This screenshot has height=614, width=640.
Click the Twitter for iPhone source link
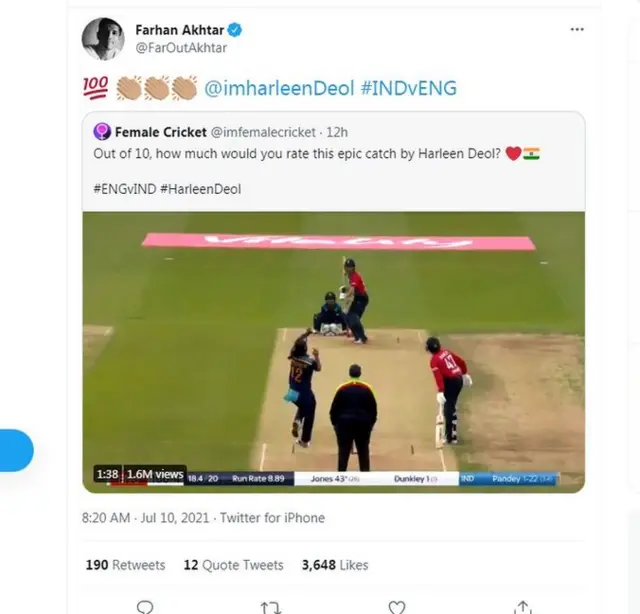pos(274,518)
